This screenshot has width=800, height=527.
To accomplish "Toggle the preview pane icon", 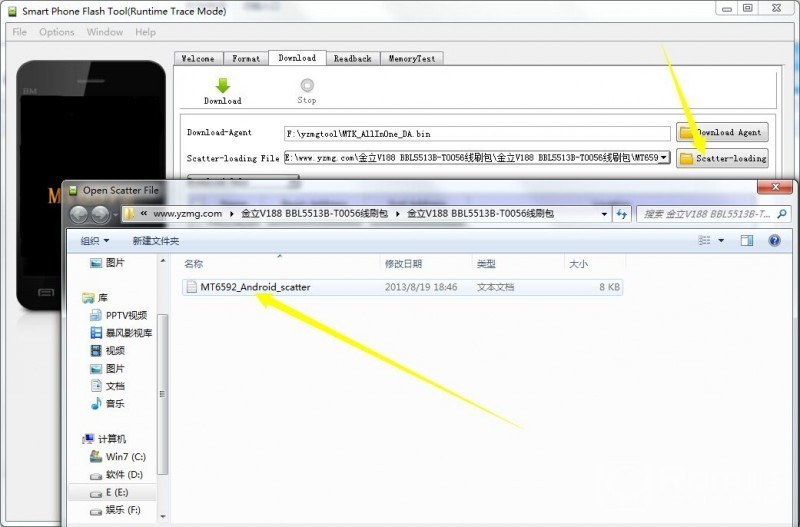I will (747, 240).
